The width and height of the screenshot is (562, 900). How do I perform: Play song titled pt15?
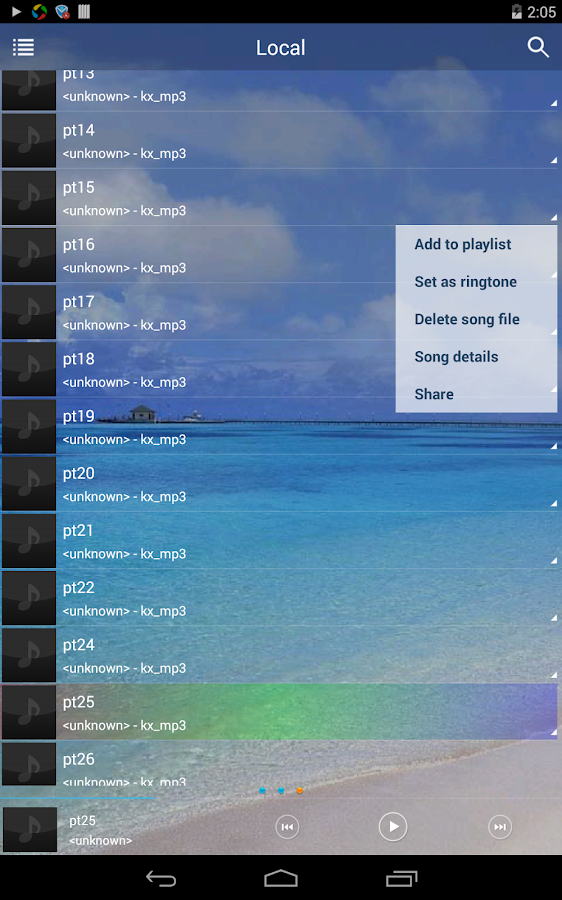click(79, 188)
